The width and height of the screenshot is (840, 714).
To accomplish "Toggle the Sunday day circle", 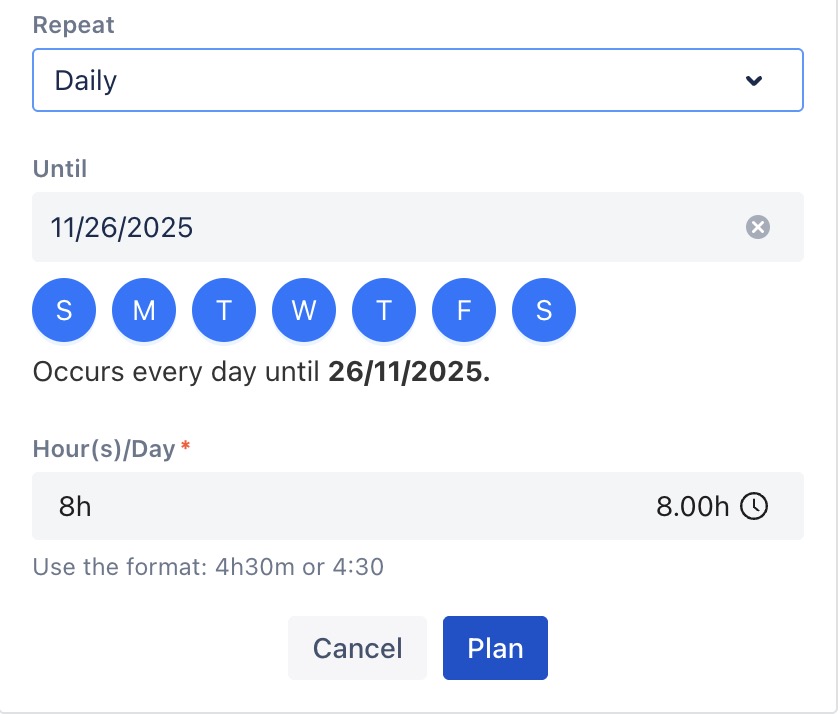I will pyautogui.click(x=64, y=310).
